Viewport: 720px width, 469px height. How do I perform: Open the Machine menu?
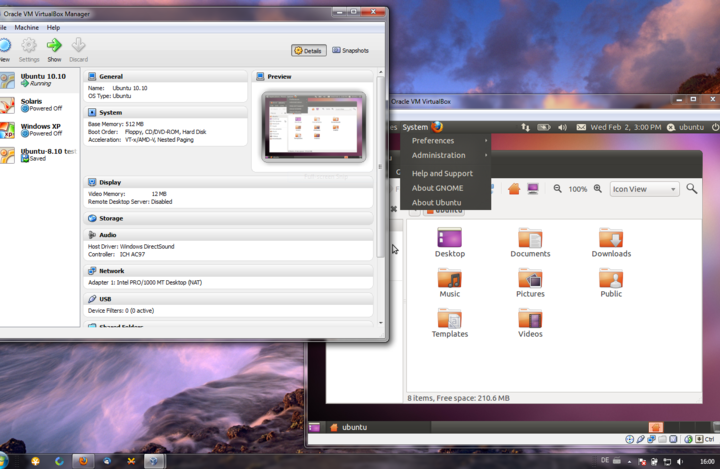pos(27,28)
